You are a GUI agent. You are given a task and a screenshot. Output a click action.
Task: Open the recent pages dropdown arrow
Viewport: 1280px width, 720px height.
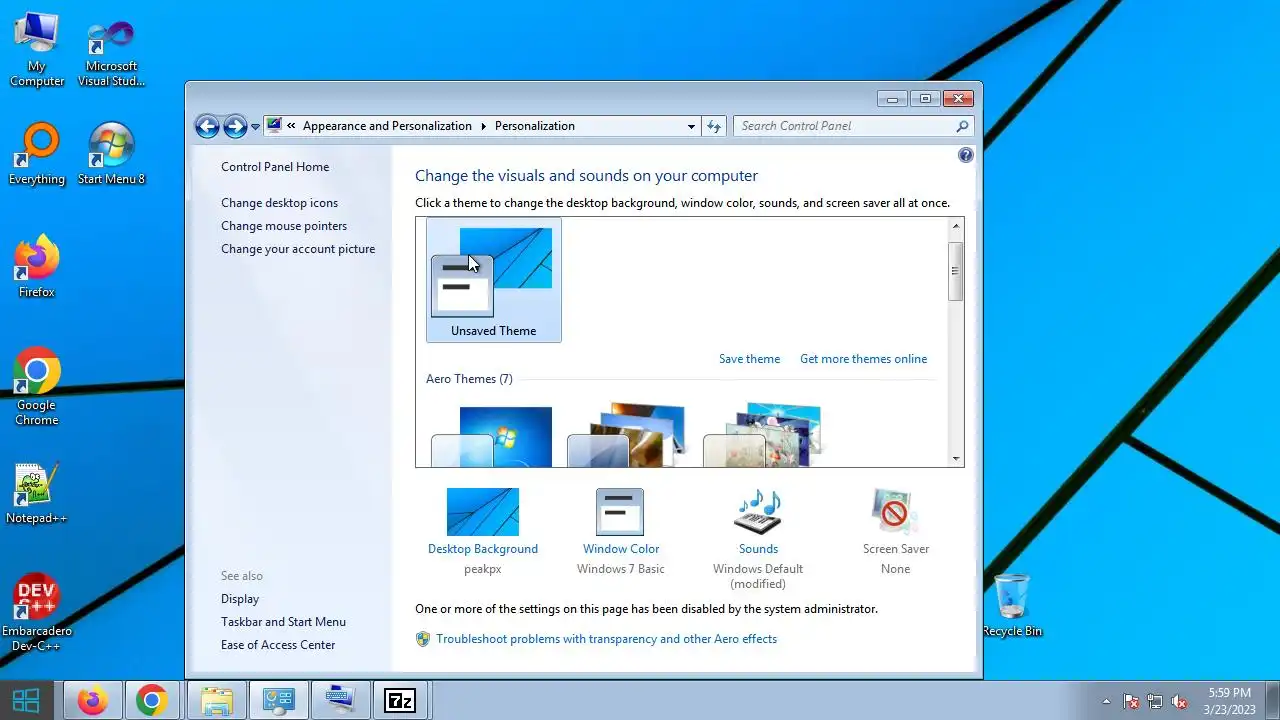pos(256,126)
